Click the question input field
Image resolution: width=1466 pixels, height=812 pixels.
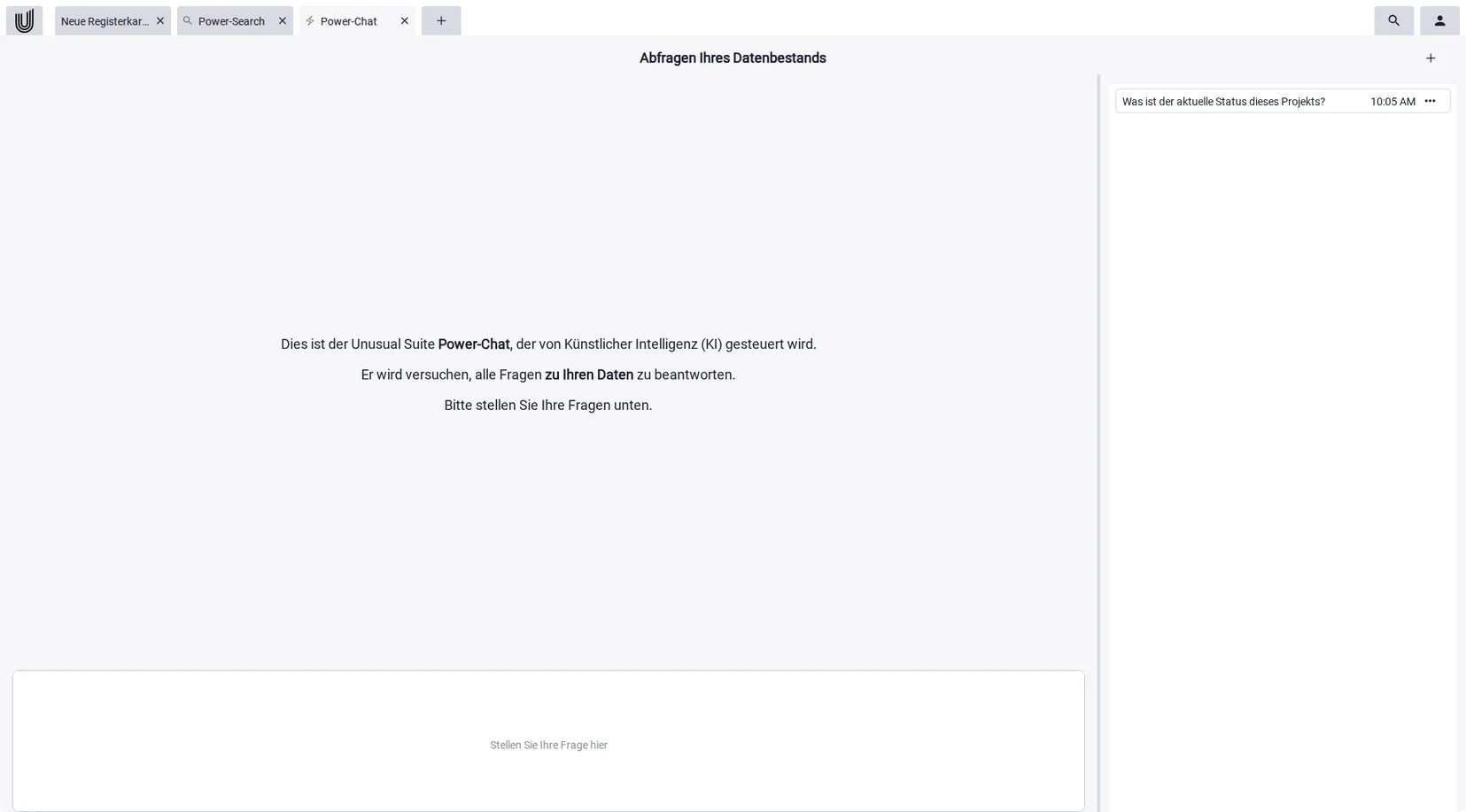point(548,740)
